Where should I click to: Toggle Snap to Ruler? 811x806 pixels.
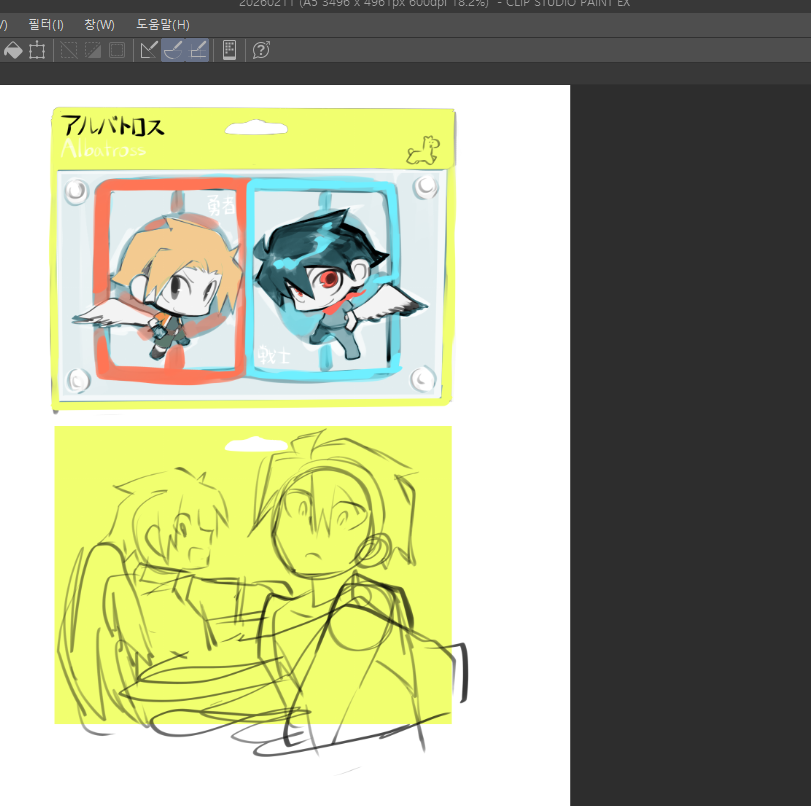149,50
